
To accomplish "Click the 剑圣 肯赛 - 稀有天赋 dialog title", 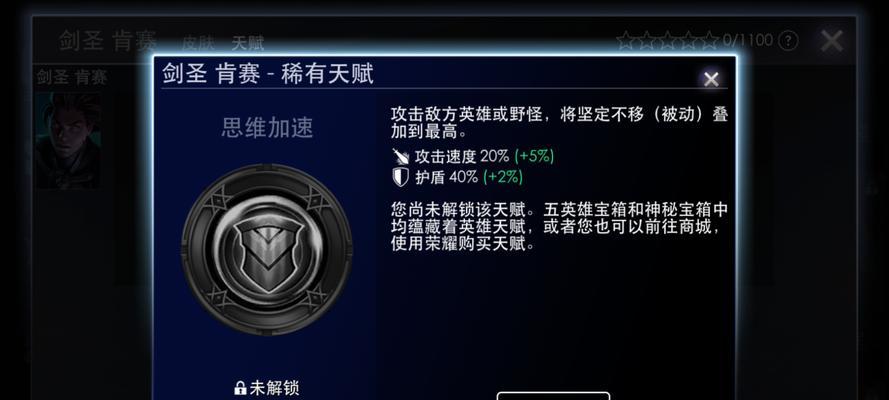I will 268,74.
